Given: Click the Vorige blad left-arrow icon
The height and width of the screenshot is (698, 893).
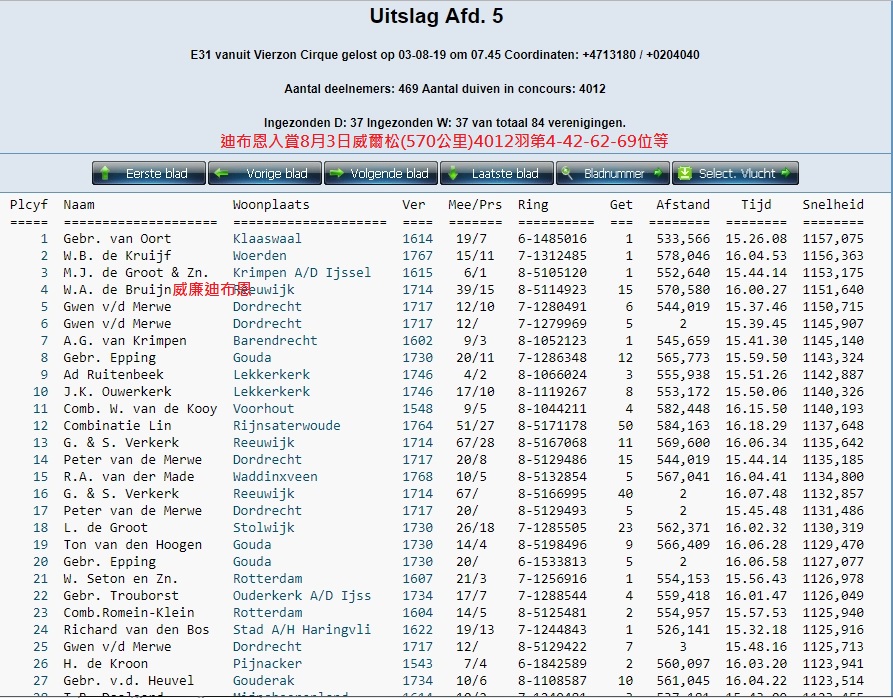Looking at the screenshot, I should [222, 174].
